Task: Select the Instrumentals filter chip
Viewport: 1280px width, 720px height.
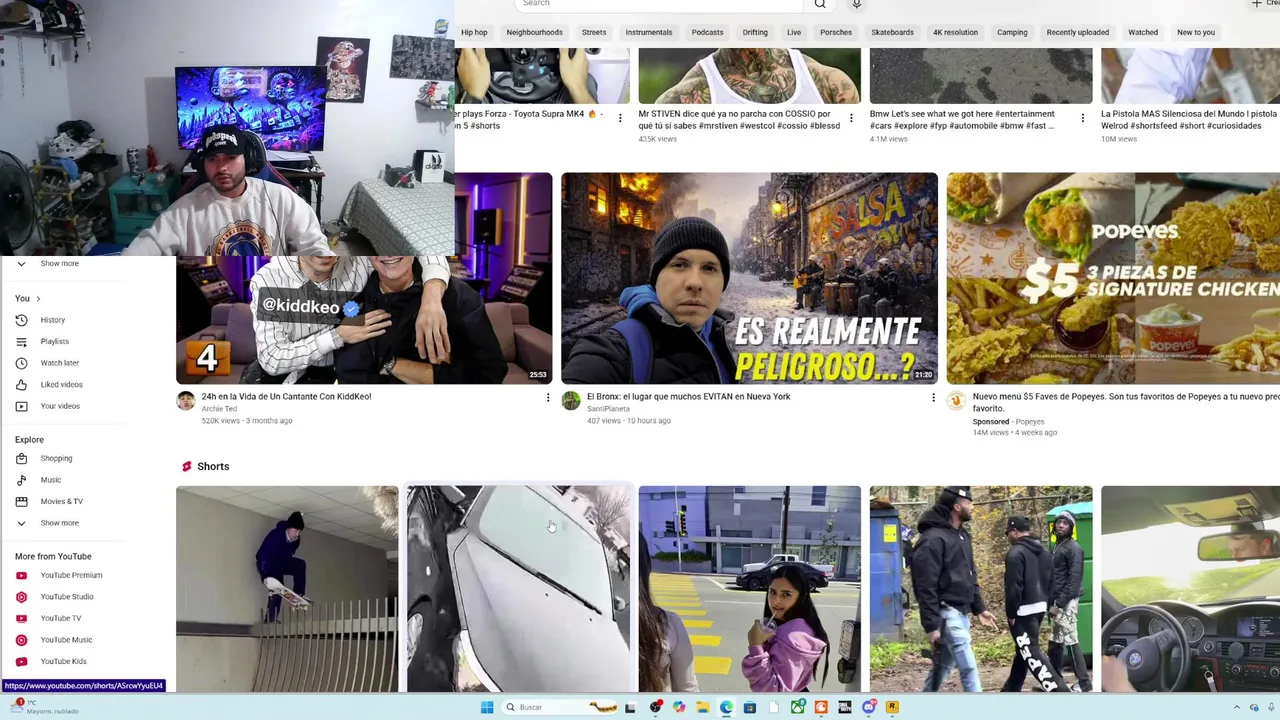Action: [649, 32]
